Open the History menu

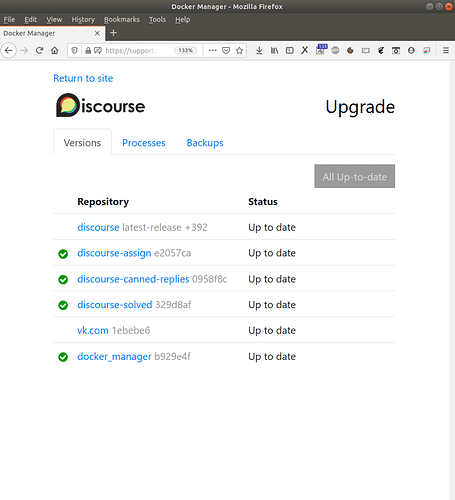[x=83, y=20]
